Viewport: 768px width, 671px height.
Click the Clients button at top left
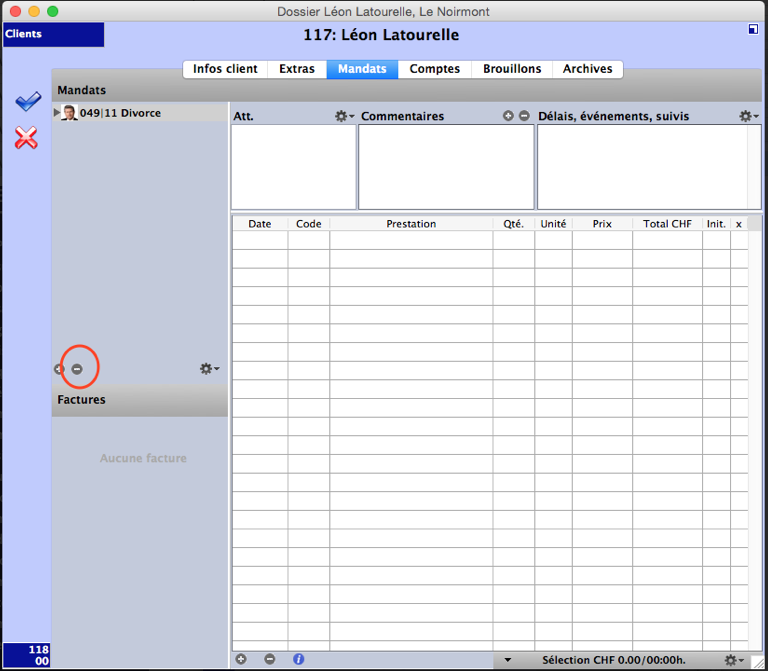(53, 34)
